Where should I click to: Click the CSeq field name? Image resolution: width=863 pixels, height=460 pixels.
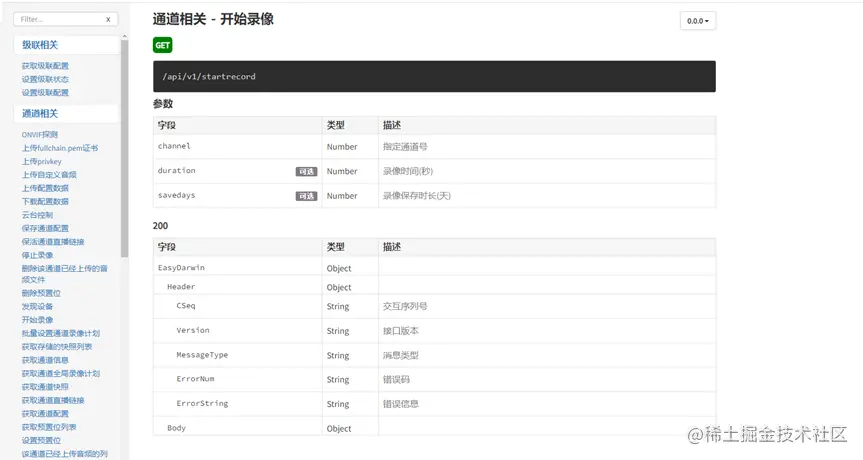pyautogui.click(x=186, y=305)
